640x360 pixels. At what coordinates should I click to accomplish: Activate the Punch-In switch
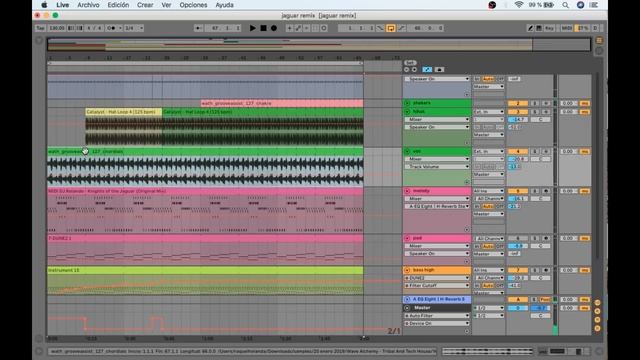380,28
